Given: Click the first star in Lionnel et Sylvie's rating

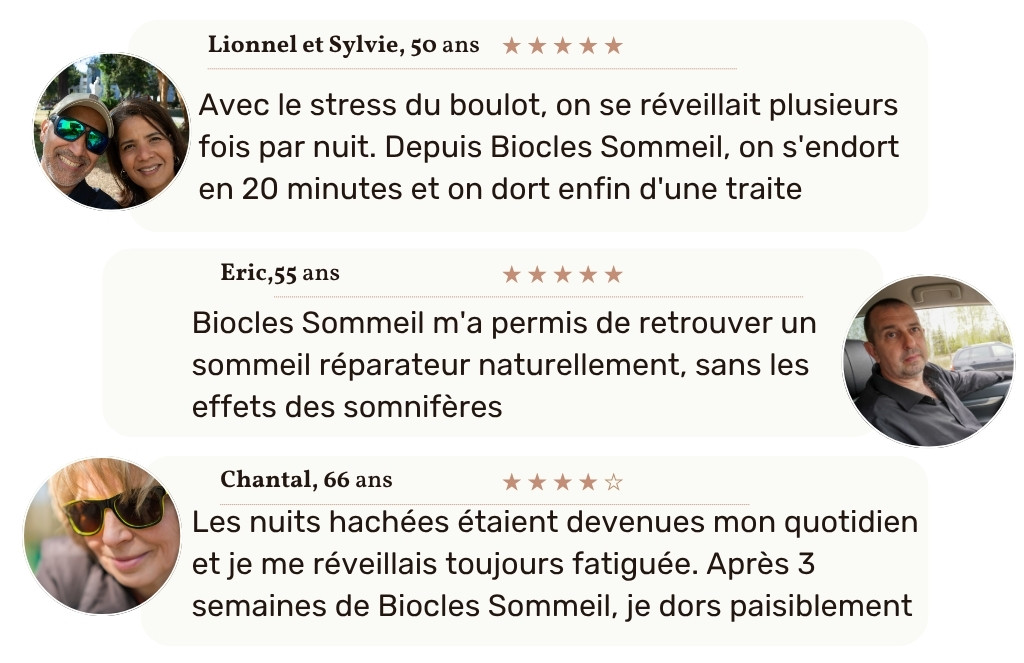Looking at the screenshot, I should tap(512, 46).
